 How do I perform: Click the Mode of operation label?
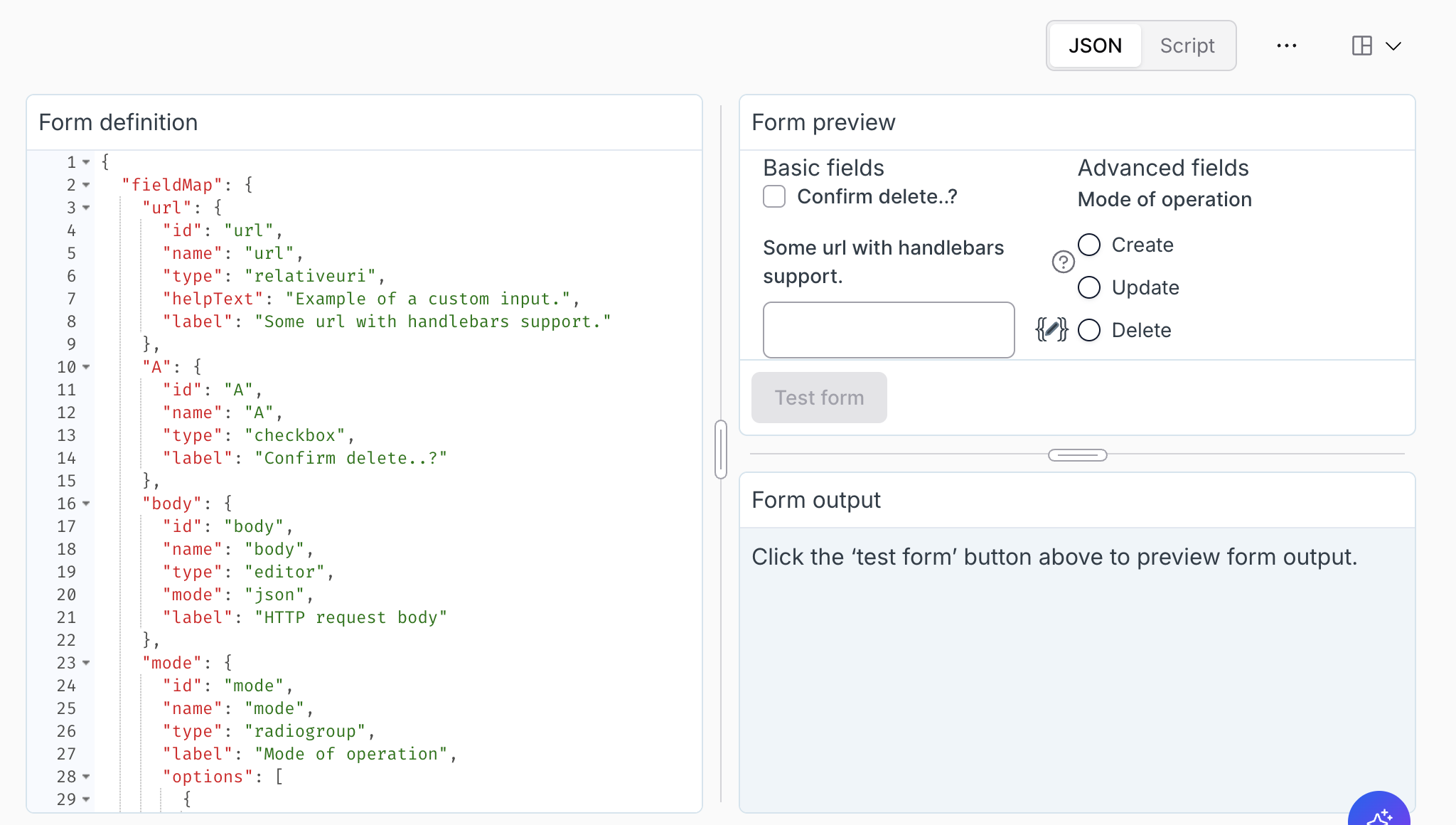(1165, 199)
